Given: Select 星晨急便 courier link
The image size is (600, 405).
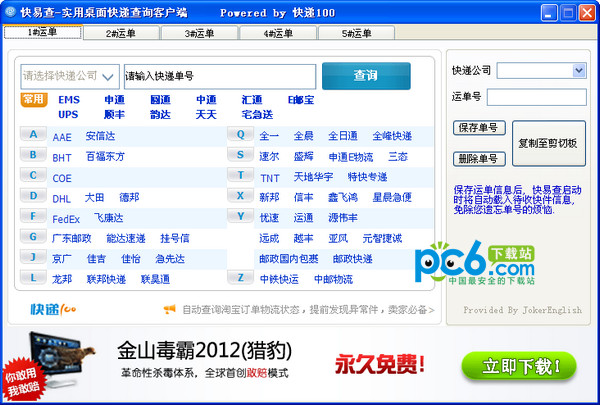Looking at the screenshot, I should tap(392, 197).
